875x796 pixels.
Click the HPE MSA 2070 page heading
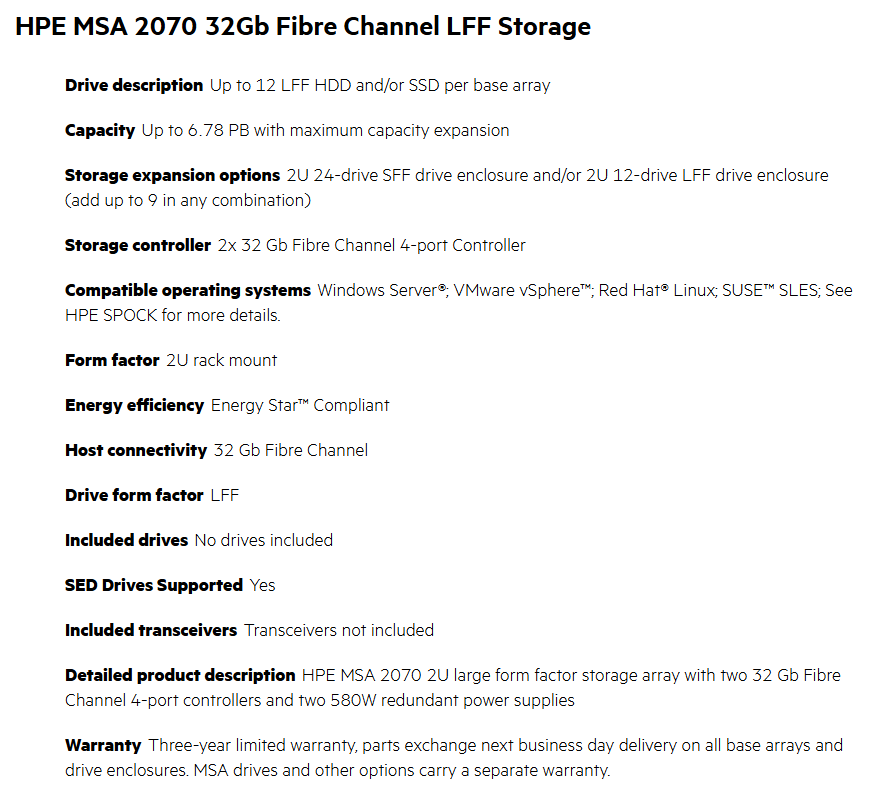click(x=302, y=27)
